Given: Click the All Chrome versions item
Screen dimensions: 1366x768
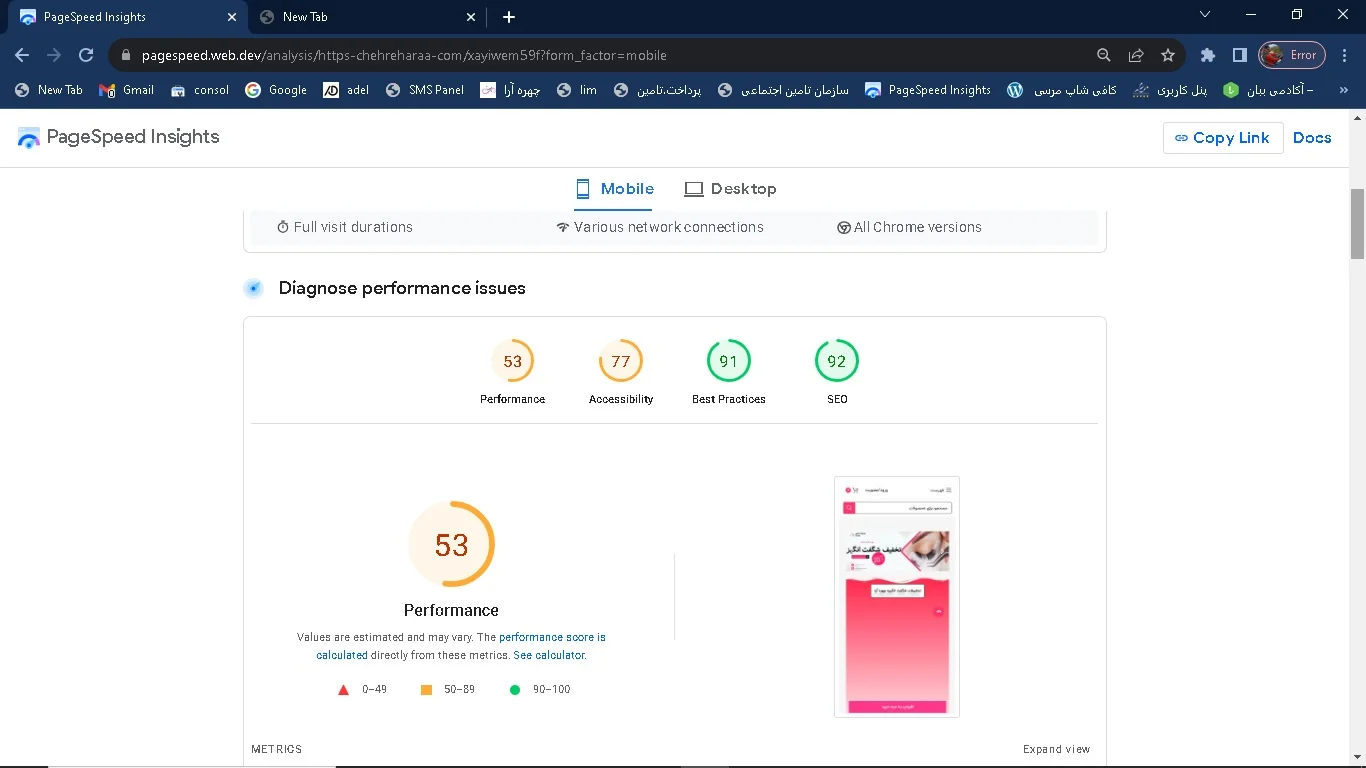Looking at the screenshot, I should (909, 227).
